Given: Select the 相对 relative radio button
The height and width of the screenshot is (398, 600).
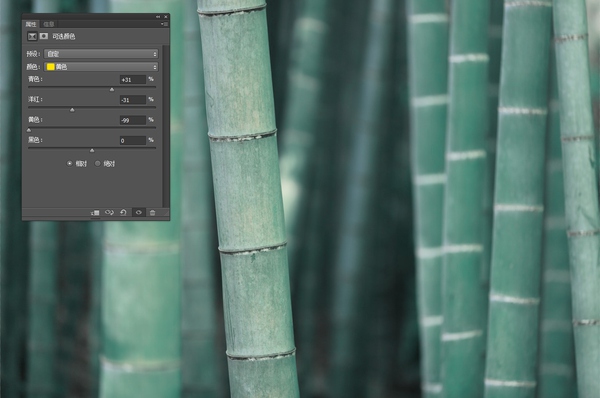Looking at the screenshot, I should pyautogui.click(x=69, y=163).
